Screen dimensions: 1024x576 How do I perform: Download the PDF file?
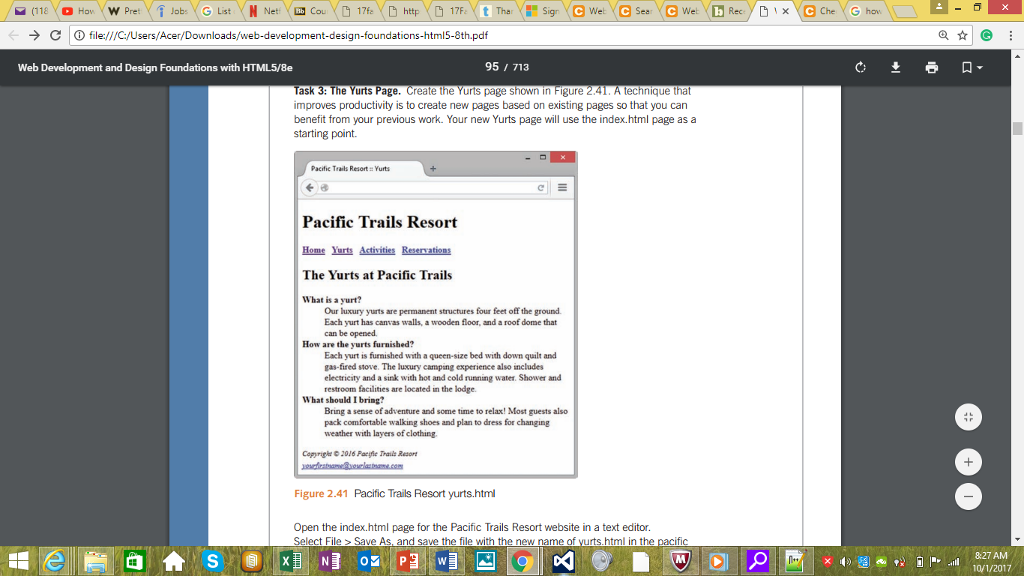[895, 67]
